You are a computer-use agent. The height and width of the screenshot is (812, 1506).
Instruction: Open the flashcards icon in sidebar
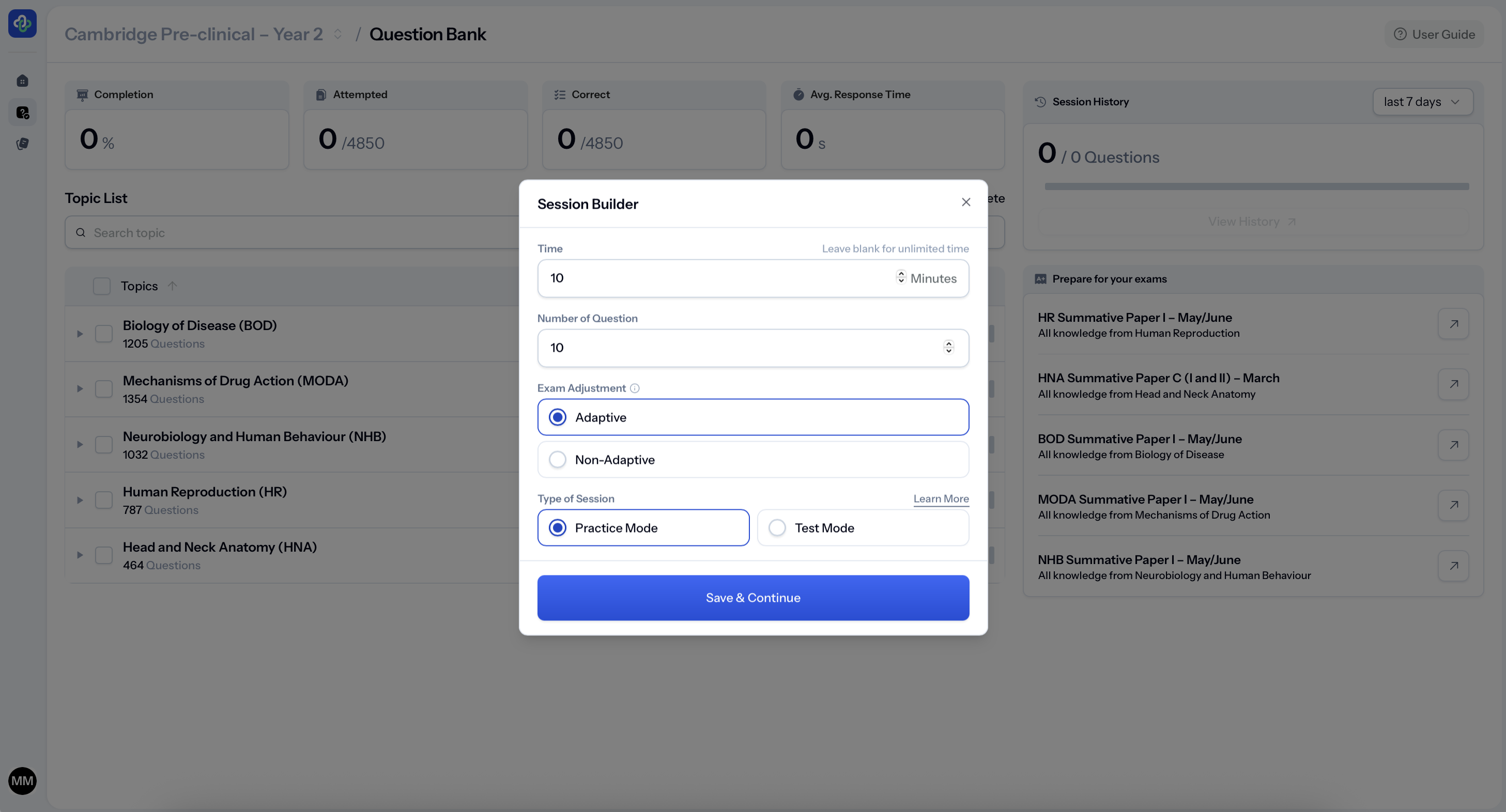pos(22,144)
